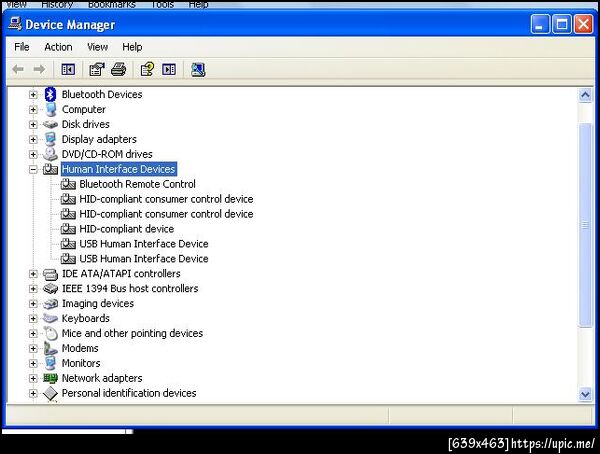Image resolution: width=600 pixels, height=454 pixels.
Task: Expand the Computer node
Action: coord(33,109)
